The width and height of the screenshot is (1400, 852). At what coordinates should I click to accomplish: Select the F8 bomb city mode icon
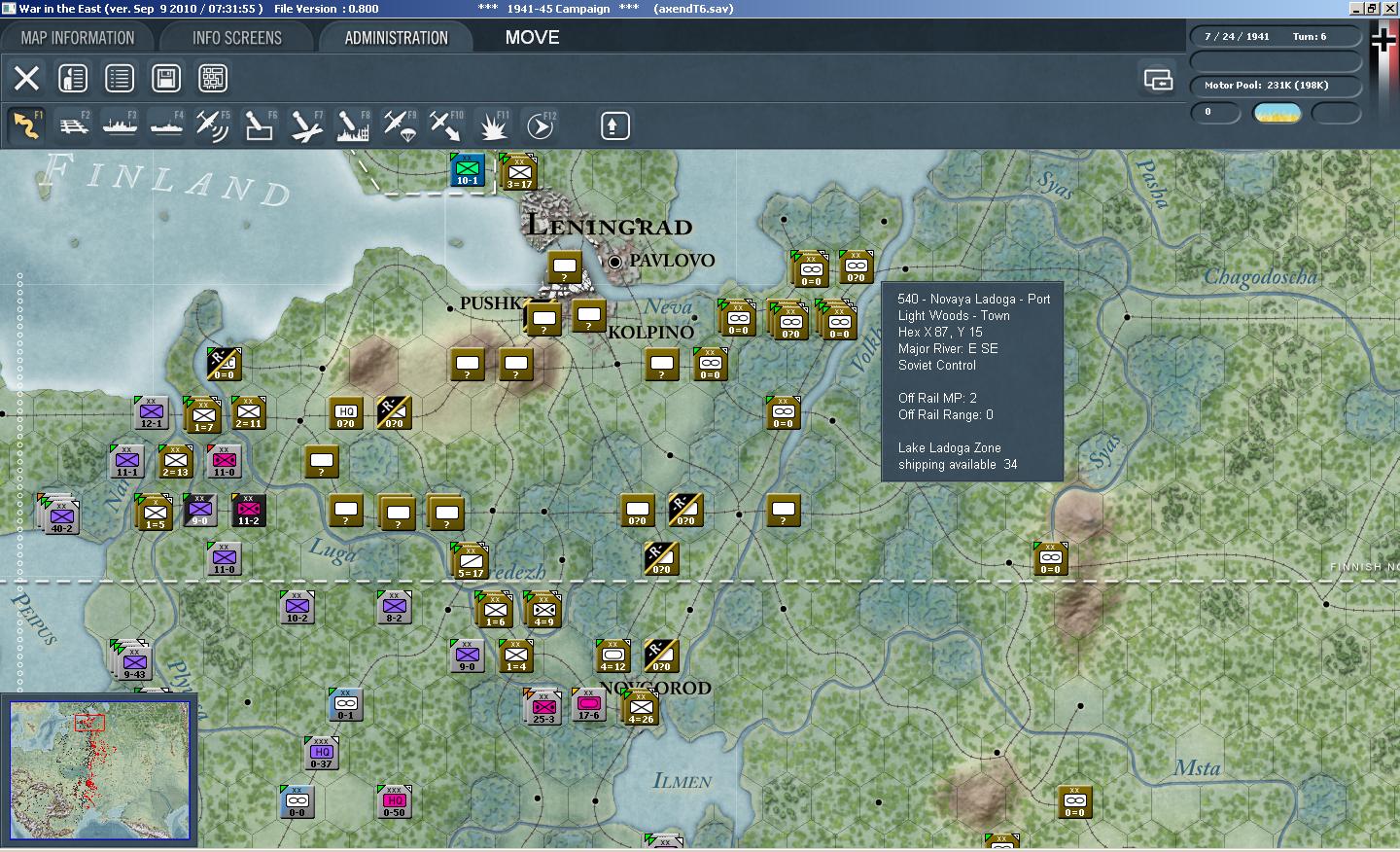point(353,125)
